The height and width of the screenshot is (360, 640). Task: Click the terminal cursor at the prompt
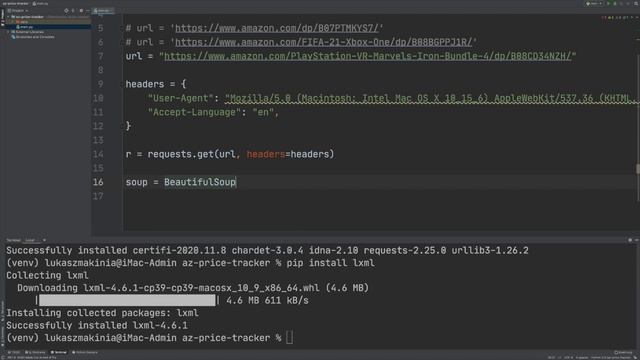pyautogui.click(x=289, y=338)
